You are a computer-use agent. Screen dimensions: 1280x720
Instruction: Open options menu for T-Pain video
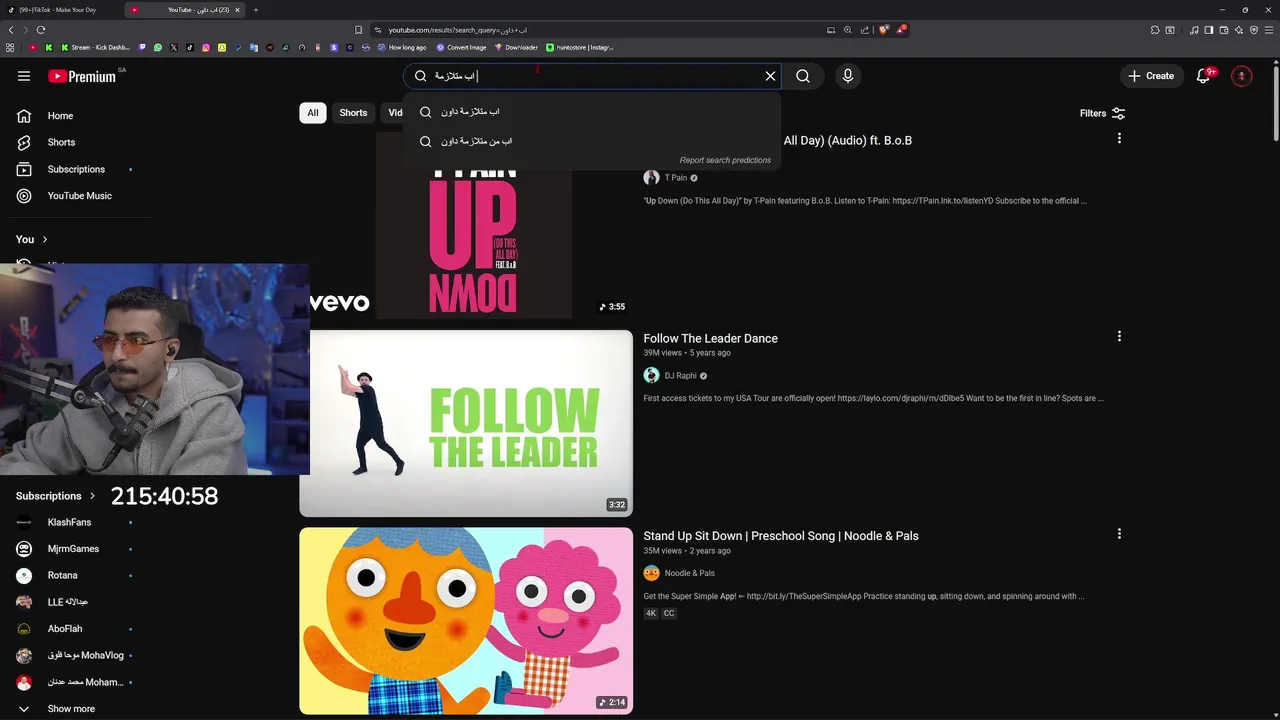1119,139
